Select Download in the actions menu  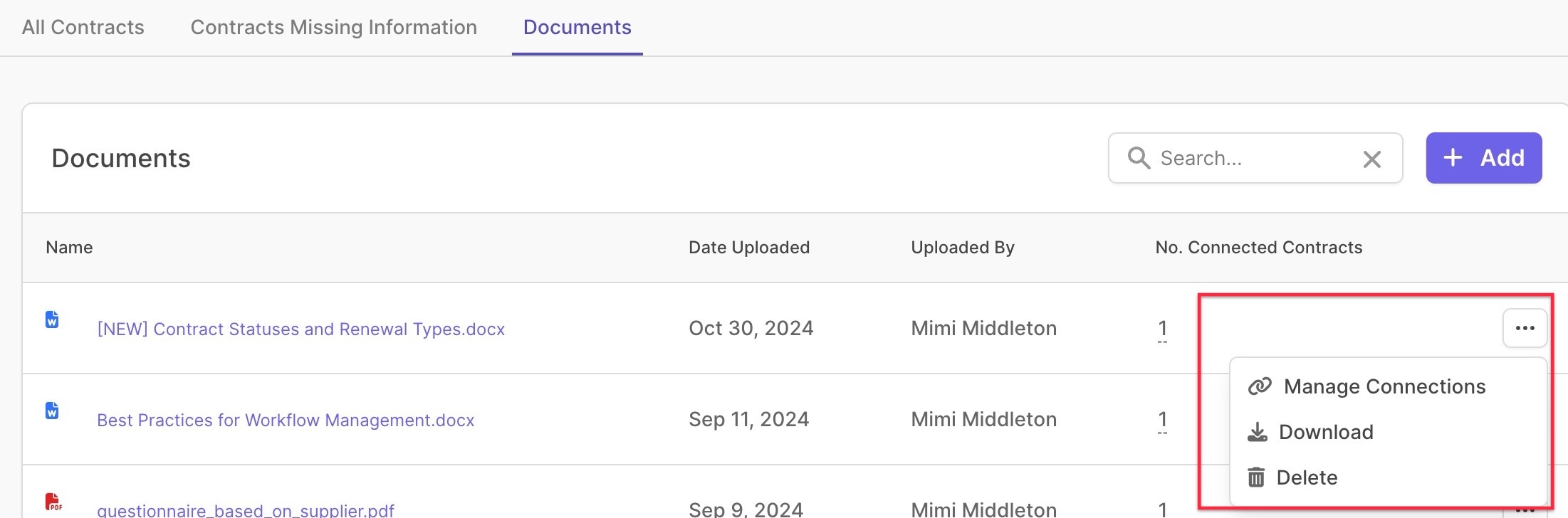[1310, 432]
